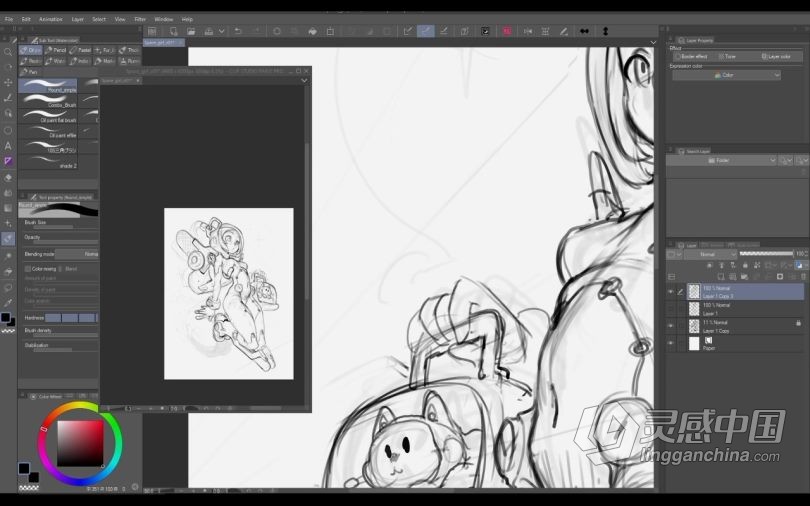Image resolution: width=810 pixels, height=506 pixels.
Task: Select the purple Pen tool
Action: pyautogui.click(x=8, y=161)
